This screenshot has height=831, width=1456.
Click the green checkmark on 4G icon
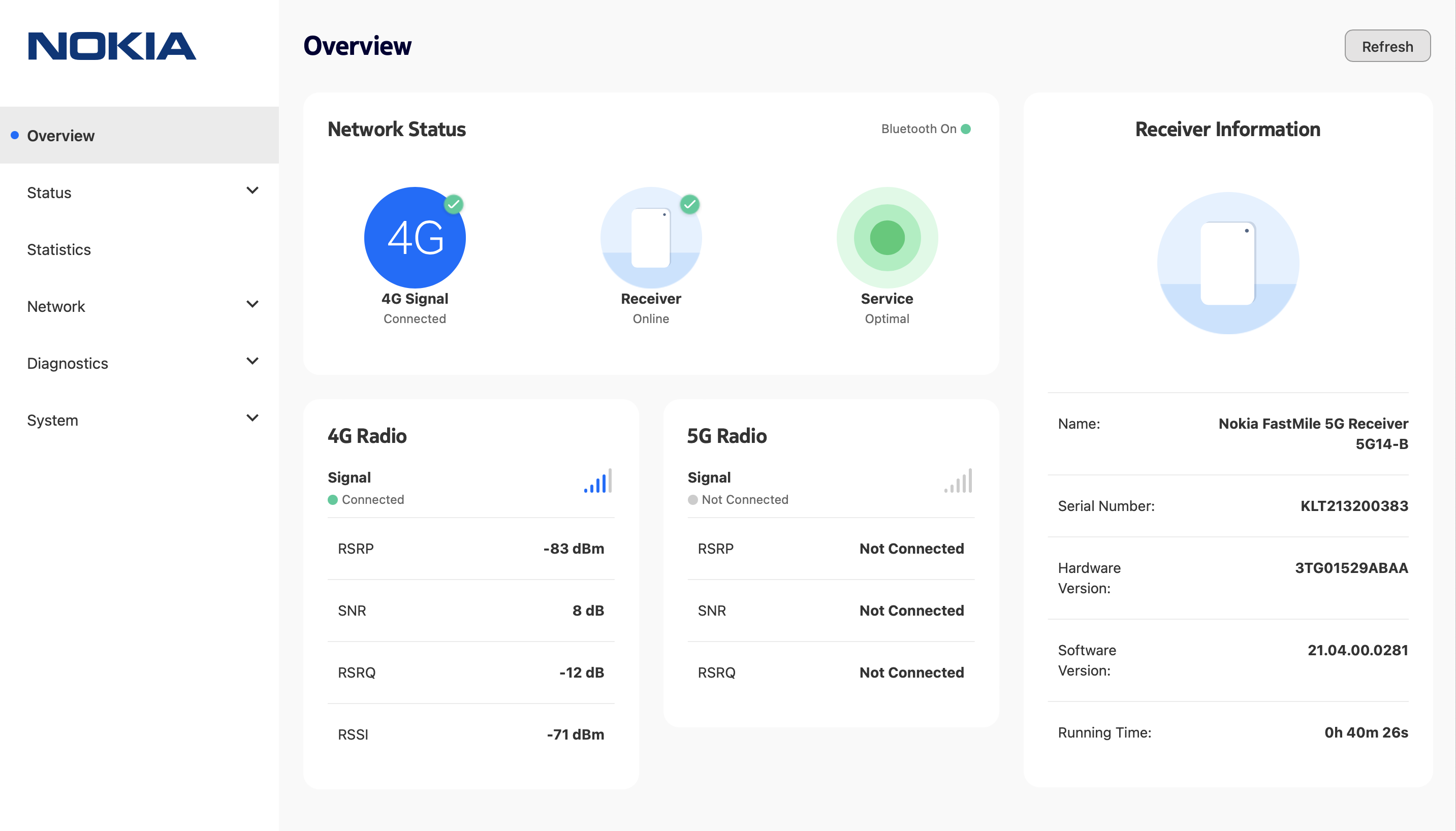click(x=453, y=204)
